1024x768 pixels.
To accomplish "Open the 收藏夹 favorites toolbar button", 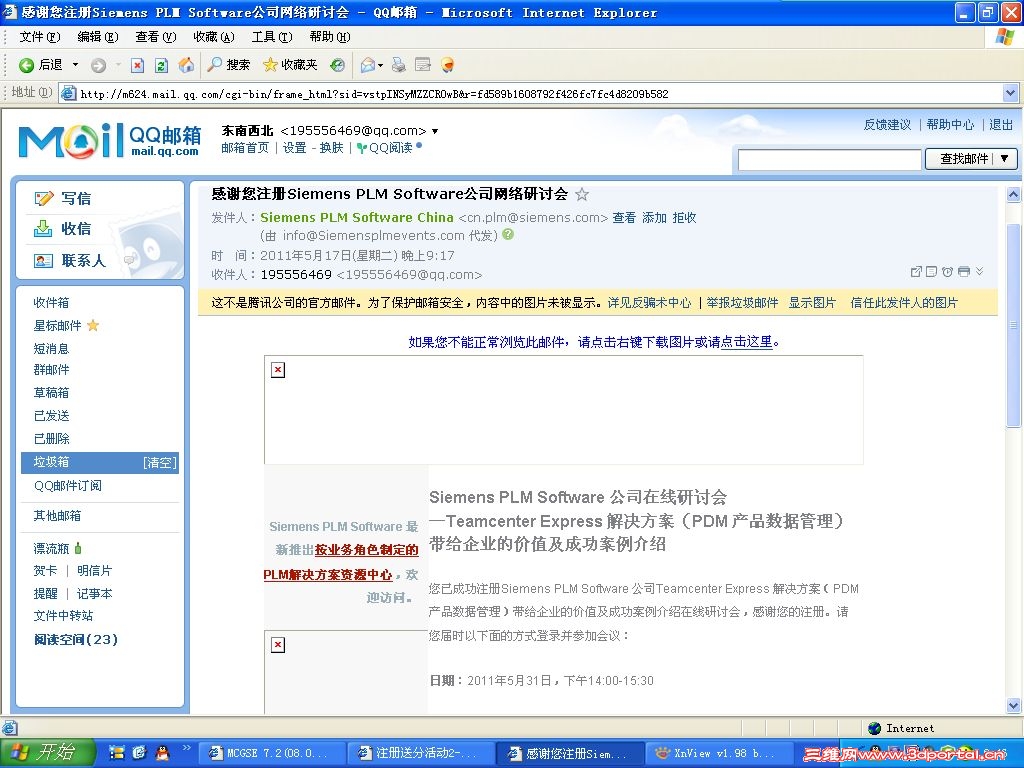I will click(290, 65).
